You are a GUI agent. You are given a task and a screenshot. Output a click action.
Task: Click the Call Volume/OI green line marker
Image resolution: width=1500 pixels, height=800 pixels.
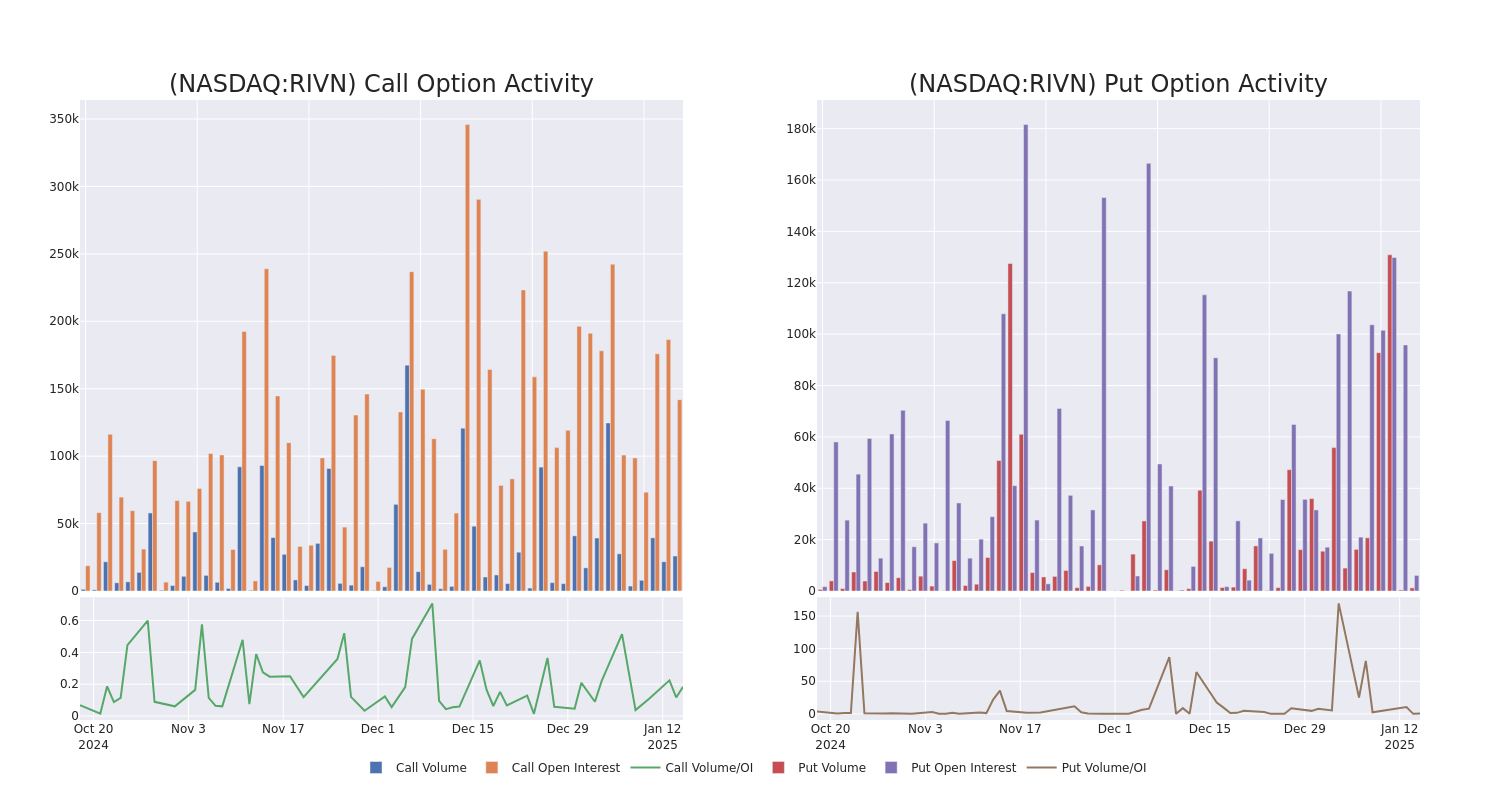(646, 768)
